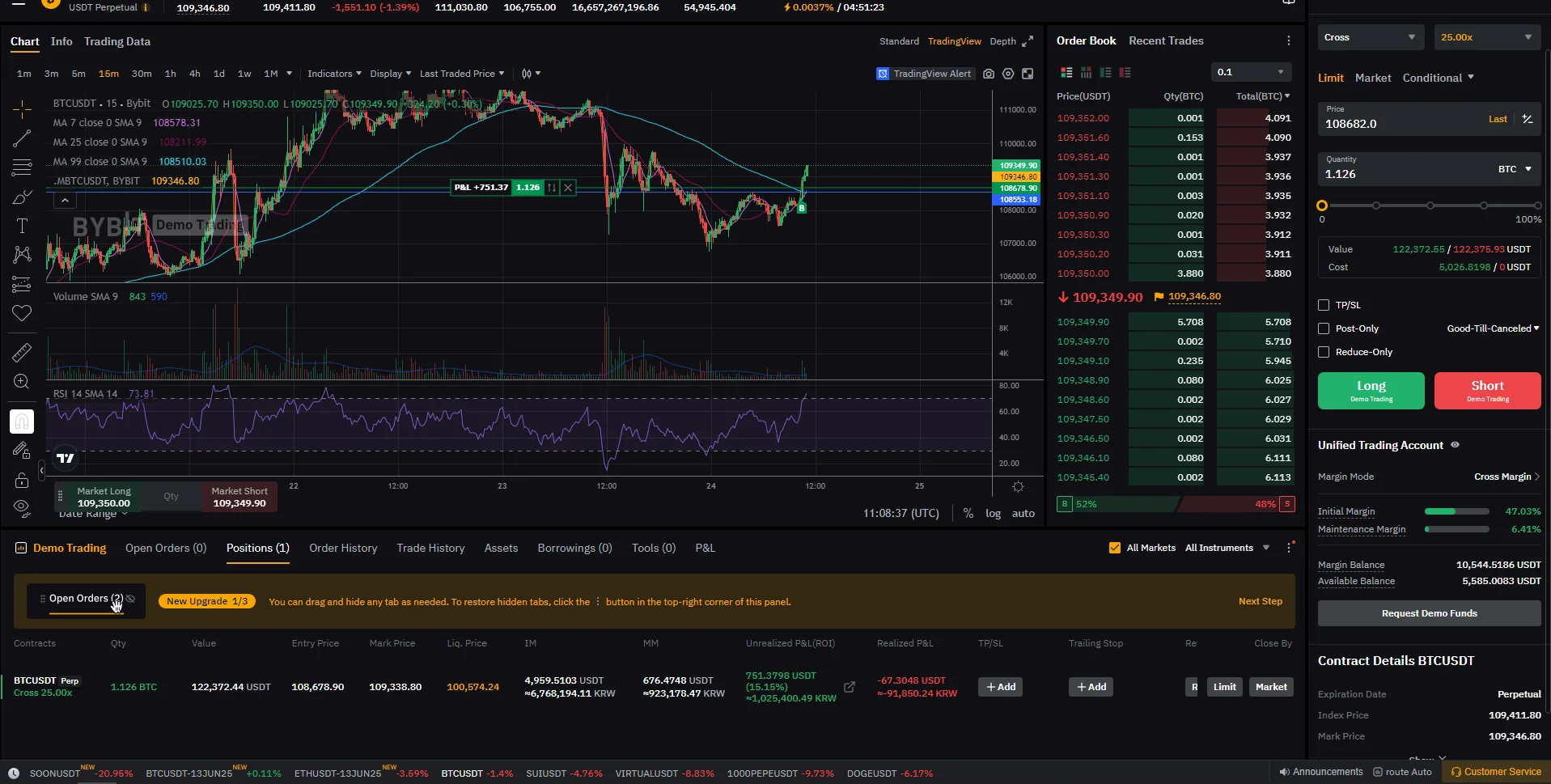Expand the Indicators dropdown

(x=334, y=74)
